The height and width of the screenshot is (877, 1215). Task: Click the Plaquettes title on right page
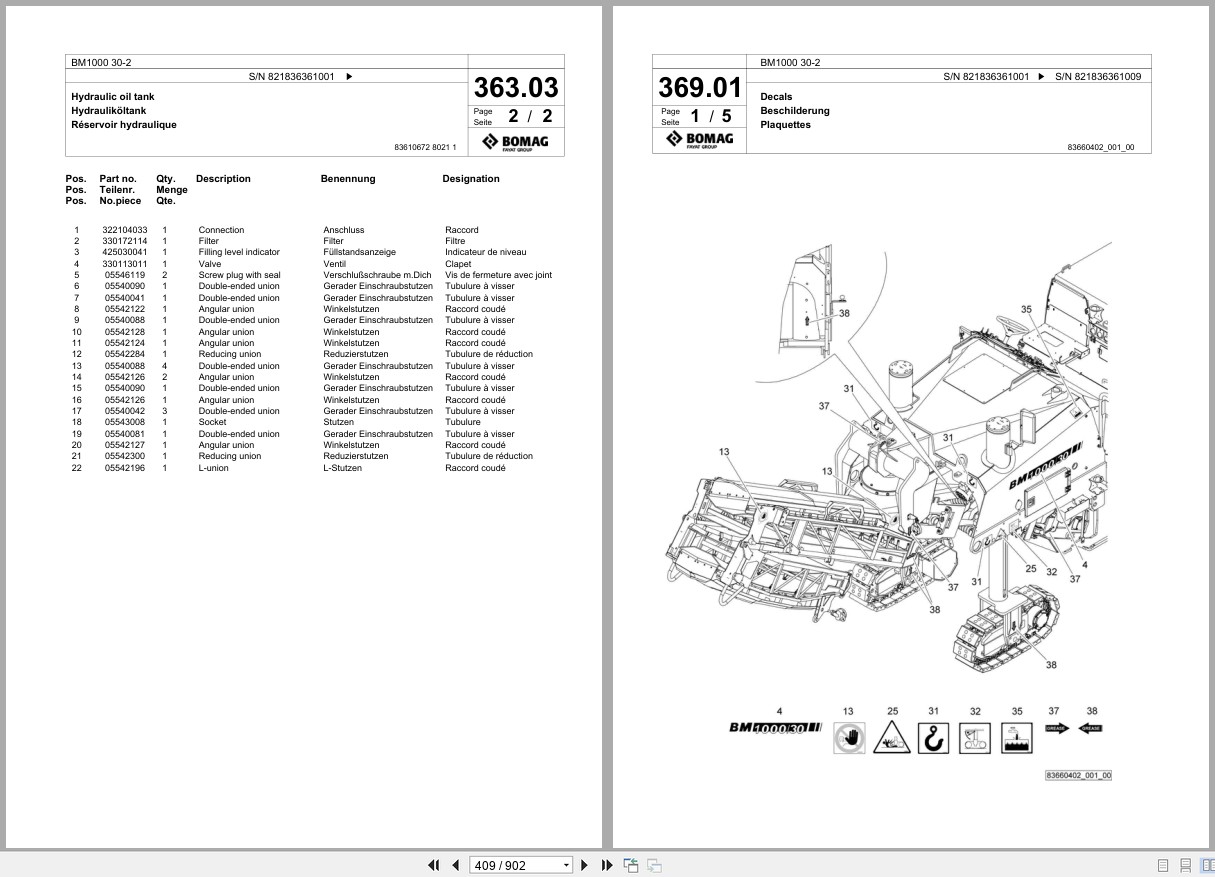(x=785, y=125)
